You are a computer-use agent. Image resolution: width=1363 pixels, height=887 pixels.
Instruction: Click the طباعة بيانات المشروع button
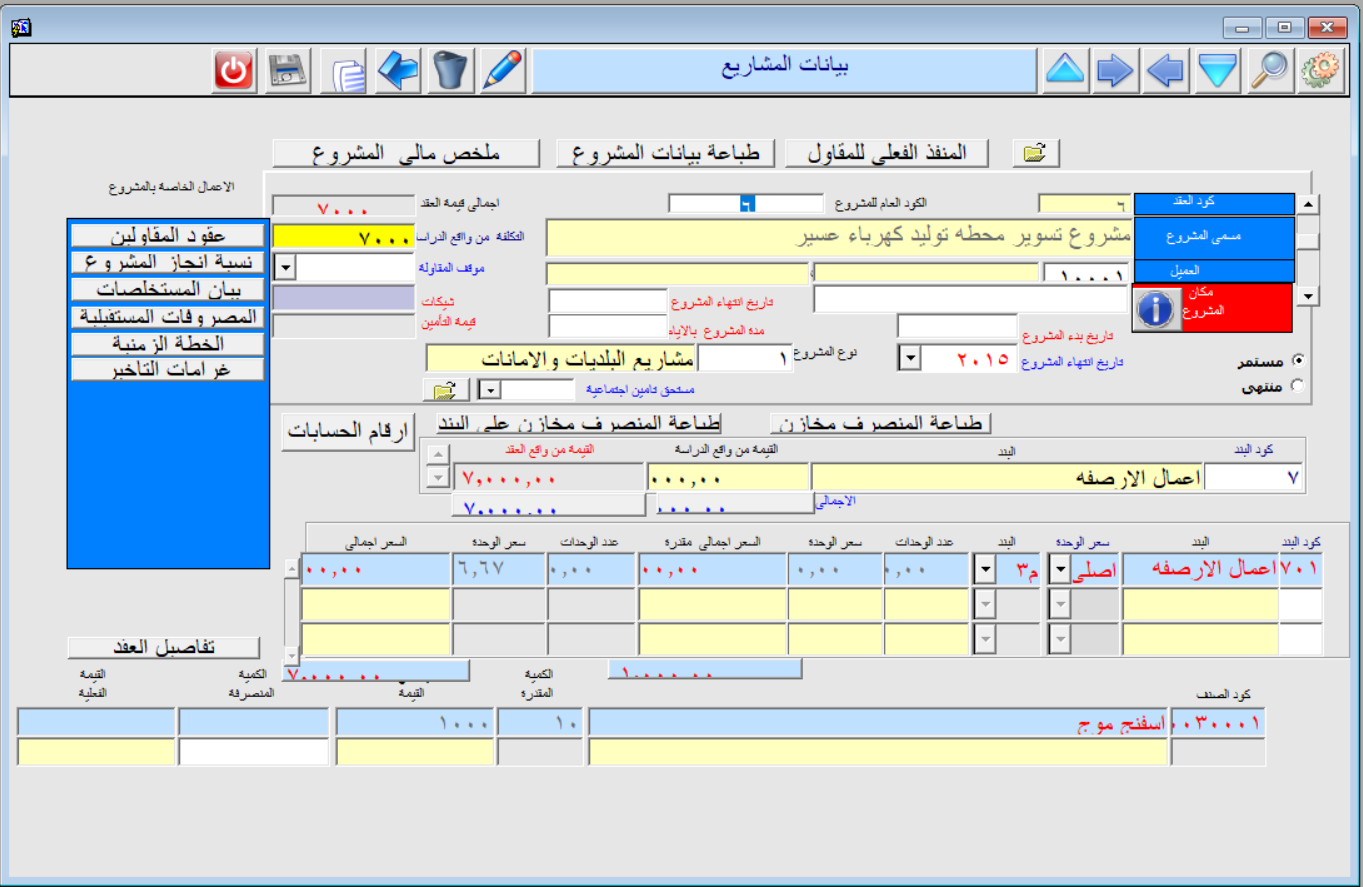click(666, 153)
